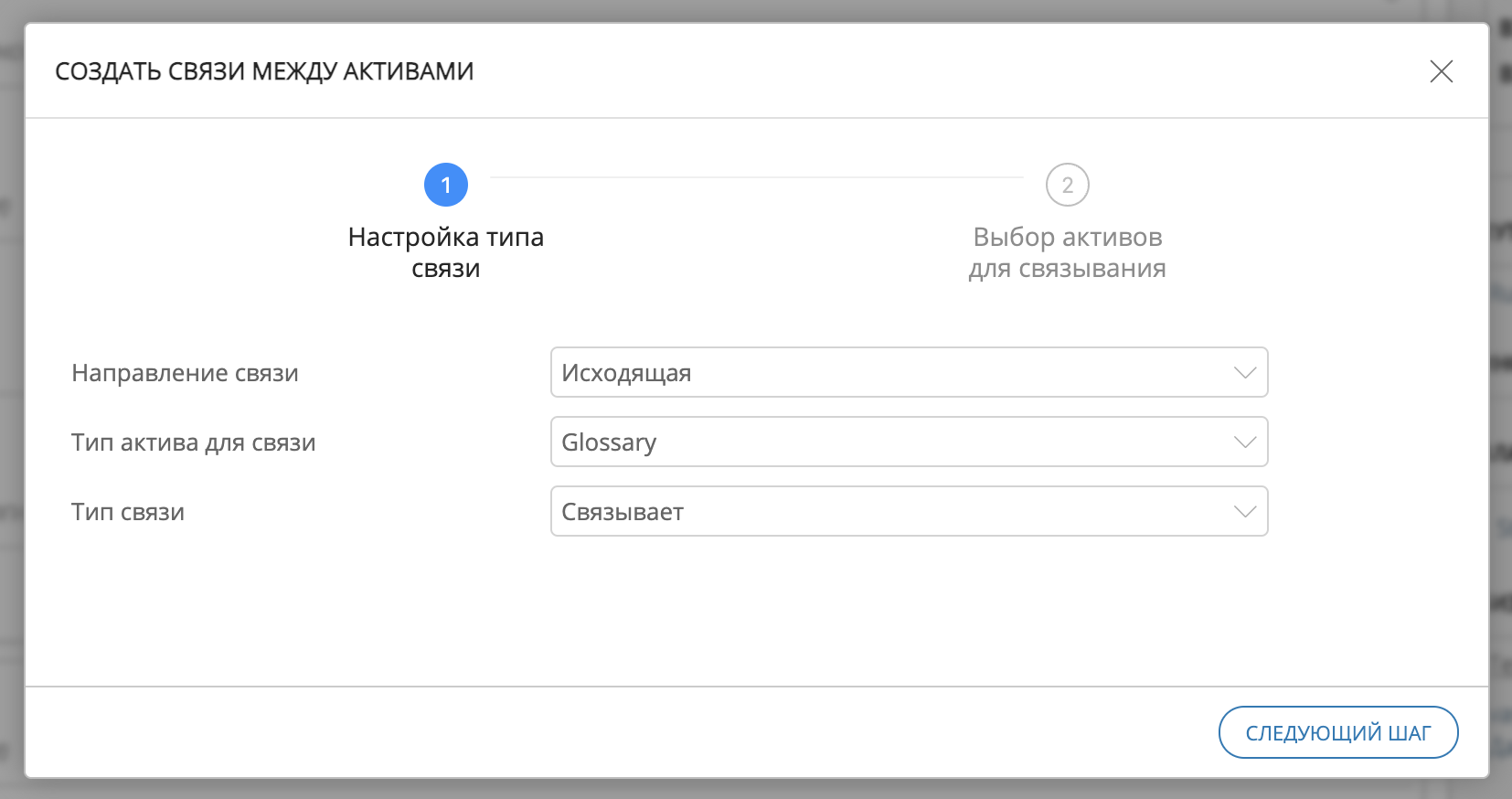Click the Связывает value text

point(623,512)
